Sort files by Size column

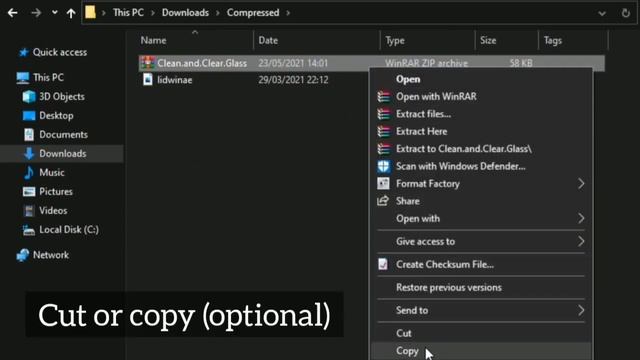tap(488, 40)
